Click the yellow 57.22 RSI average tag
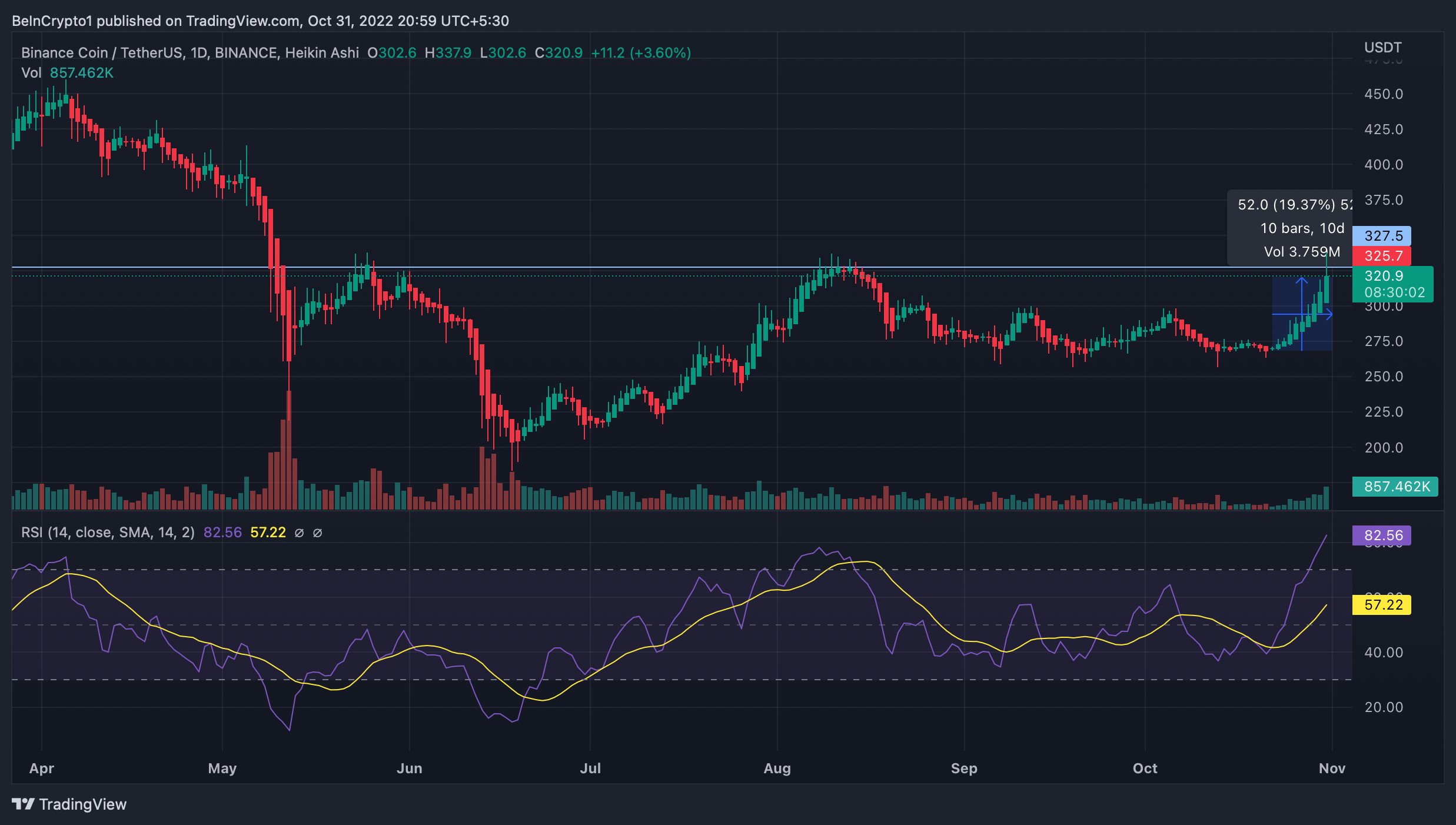Image resolution: width=1456 pixels, height=825 pixels. coord(1382,605)
